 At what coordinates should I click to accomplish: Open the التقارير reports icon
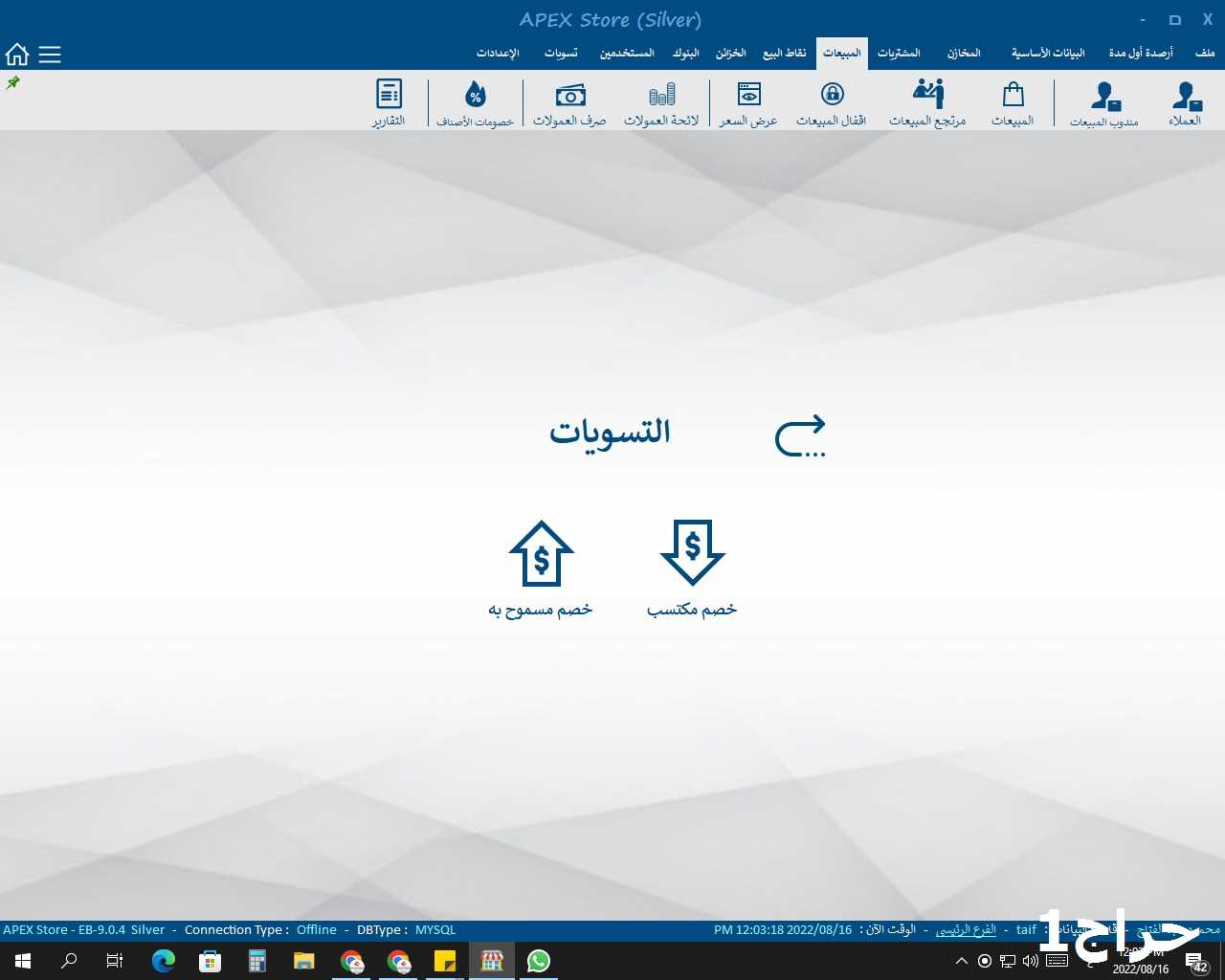(389, 102)
